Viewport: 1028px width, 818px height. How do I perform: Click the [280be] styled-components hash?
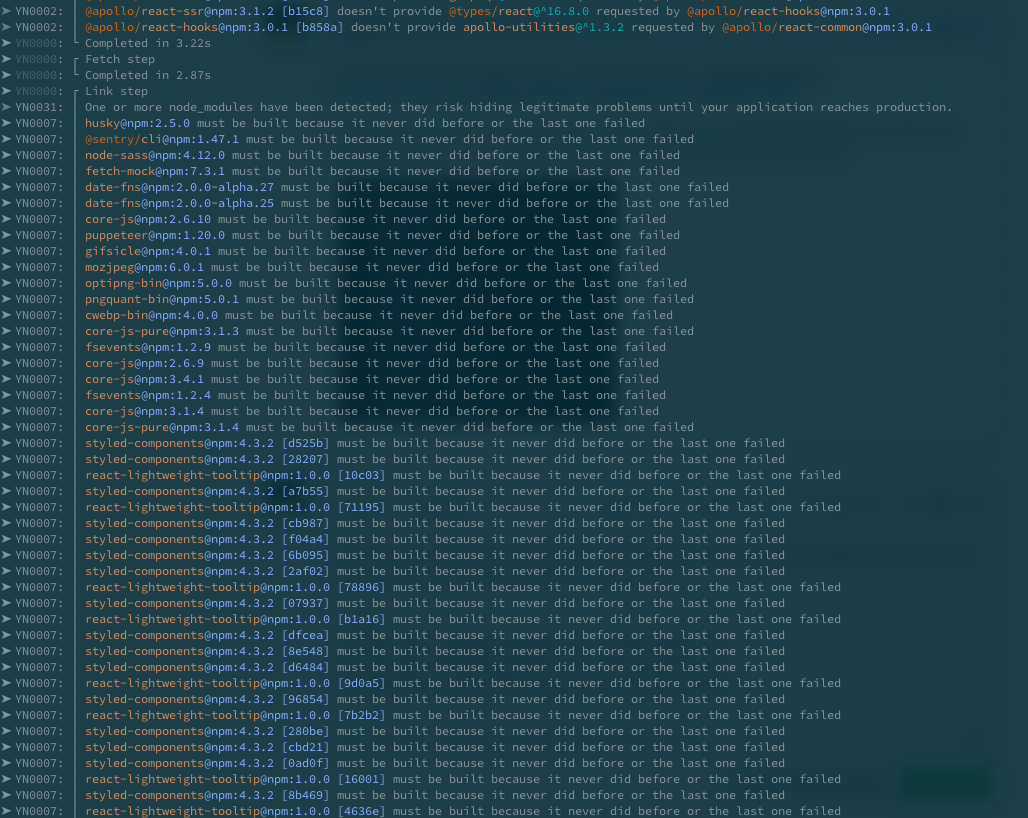306,731
